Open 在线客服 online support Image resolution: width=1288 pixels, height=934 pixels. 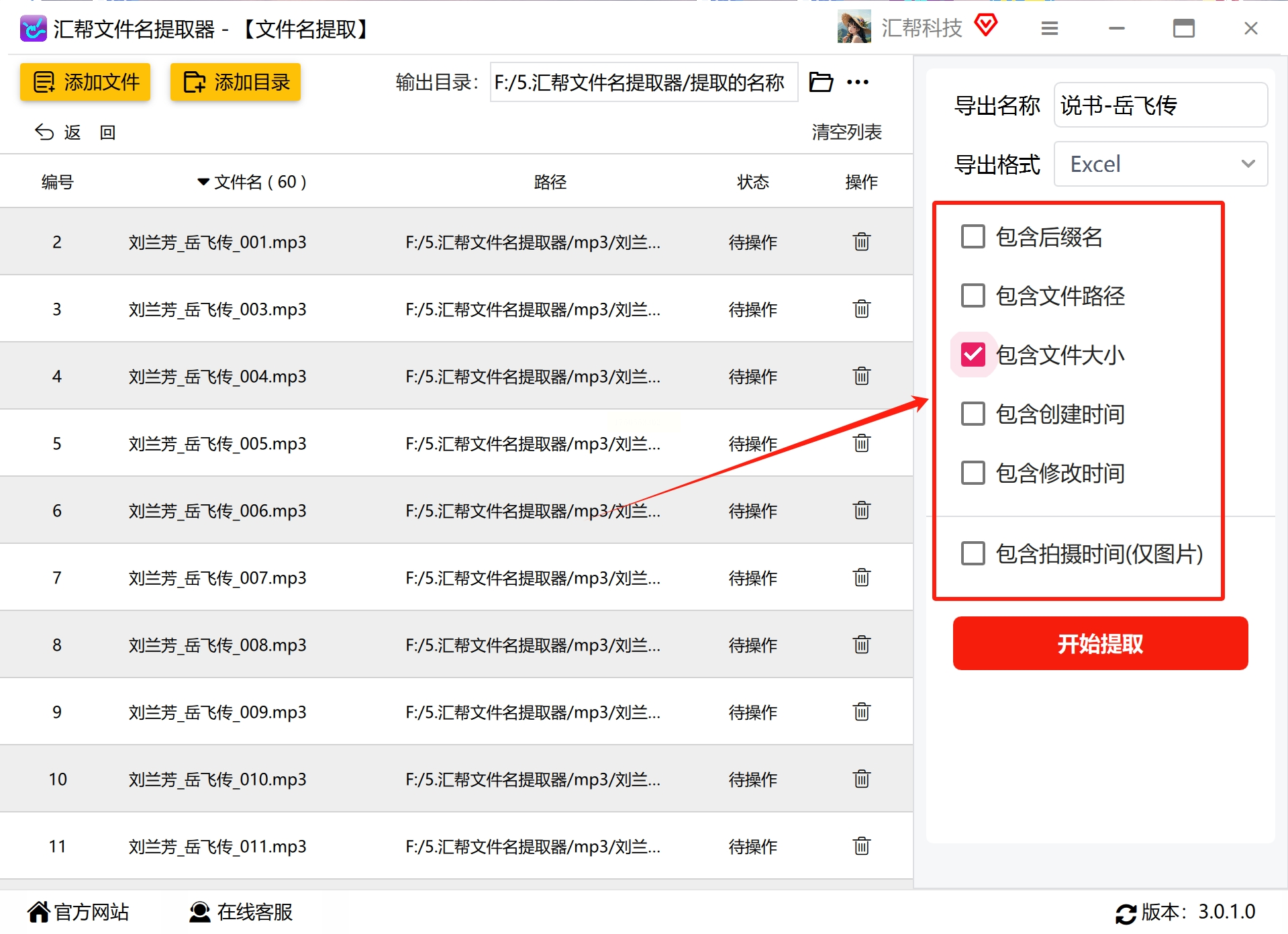click(x=240, y=912)
